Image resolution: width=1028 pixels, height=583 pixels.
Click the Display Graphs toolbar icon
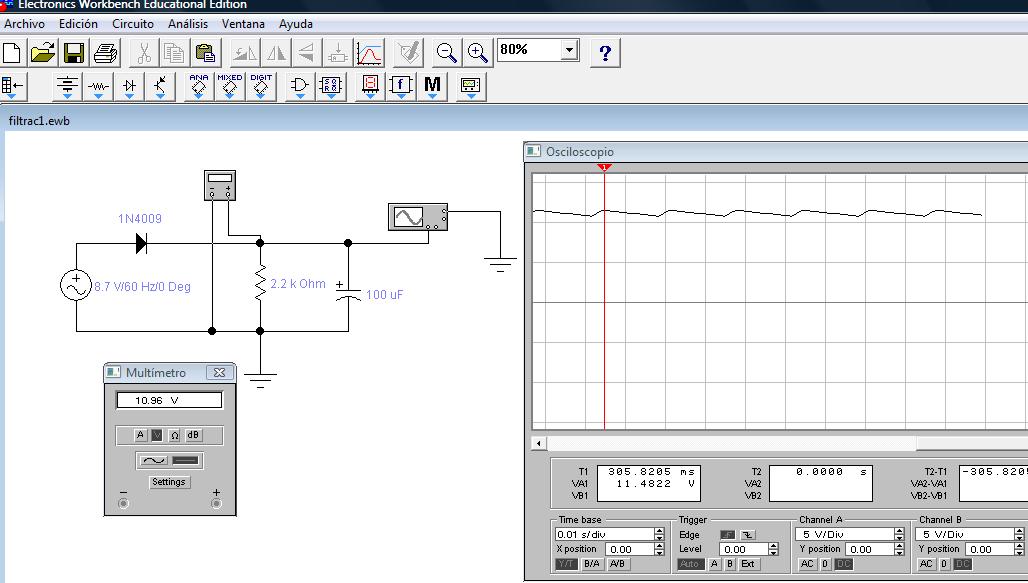click(x=370, y=53)
